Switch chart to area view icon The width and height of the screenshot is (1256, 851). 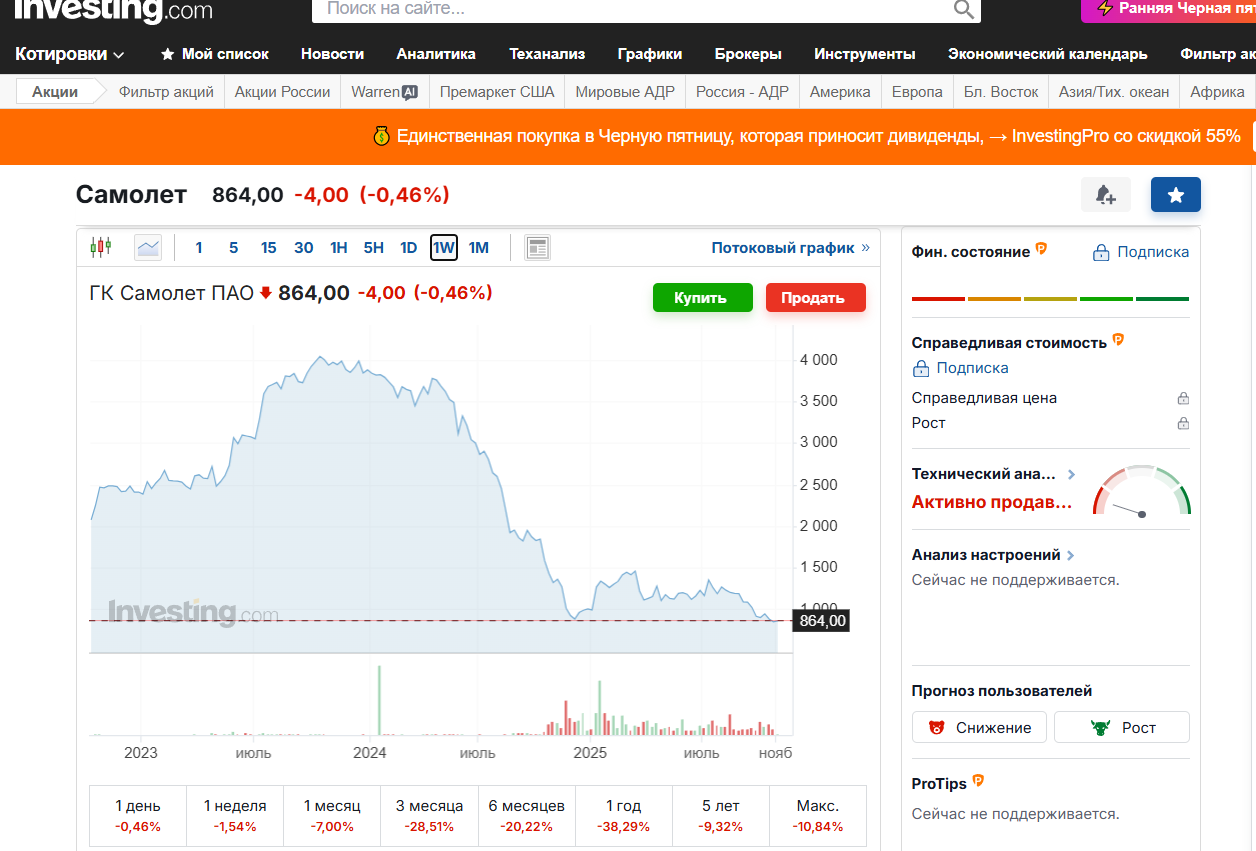tap(148, 247)
